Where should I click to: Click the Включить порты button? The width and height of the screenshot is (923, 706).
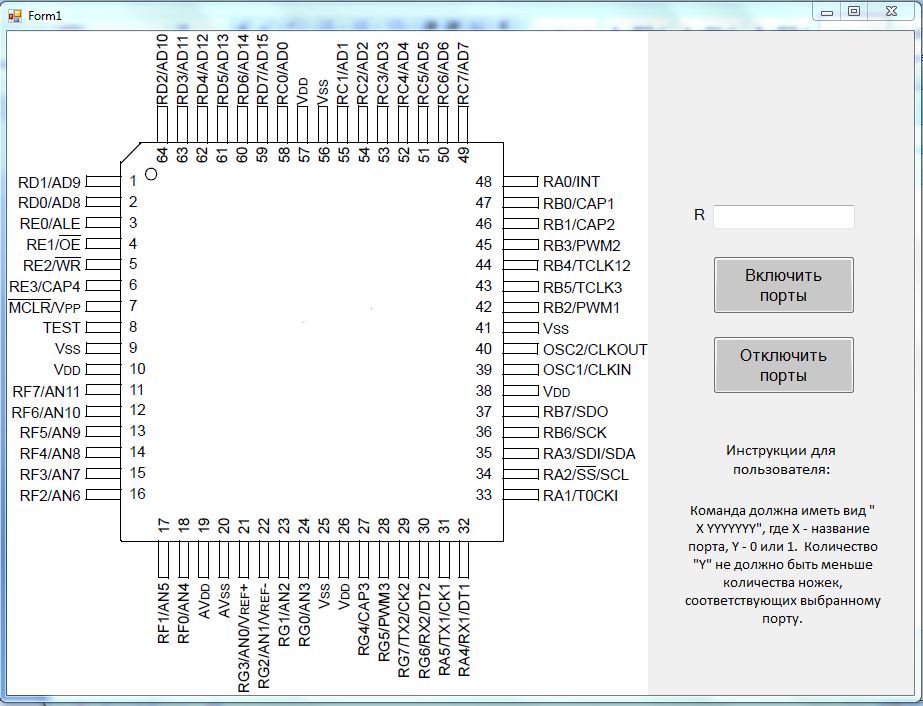point(783,285)
